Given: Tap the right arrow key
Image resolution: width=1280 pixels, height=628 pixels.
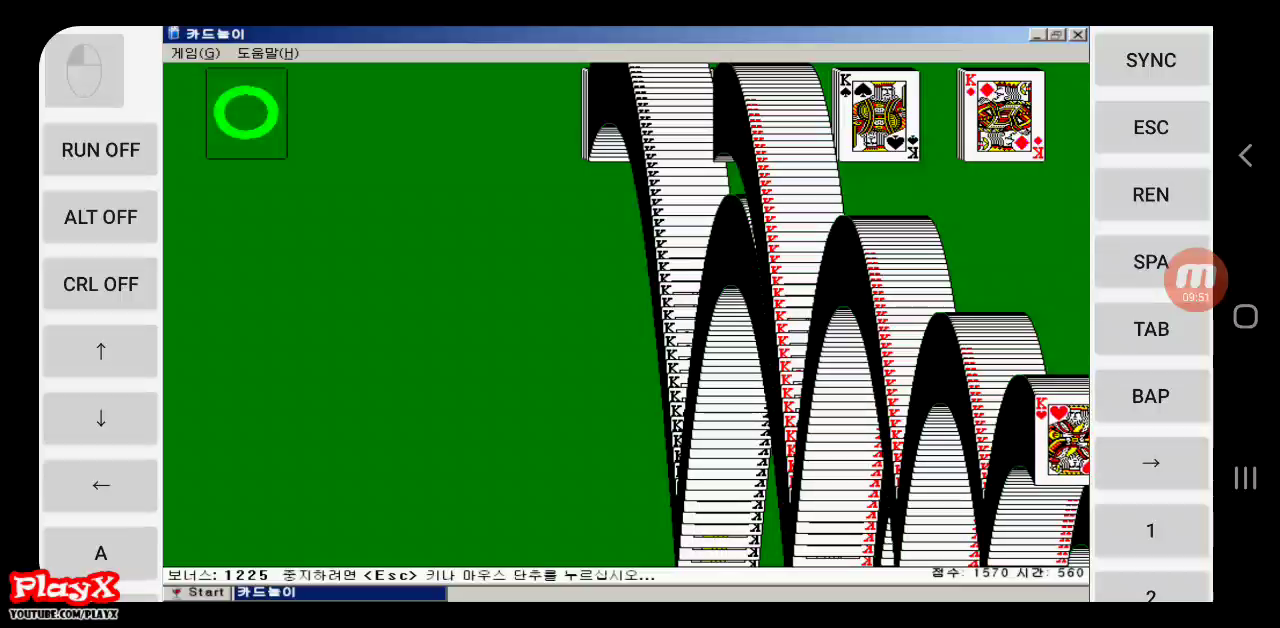Looking at the screenshot, I should [1151, 463].
